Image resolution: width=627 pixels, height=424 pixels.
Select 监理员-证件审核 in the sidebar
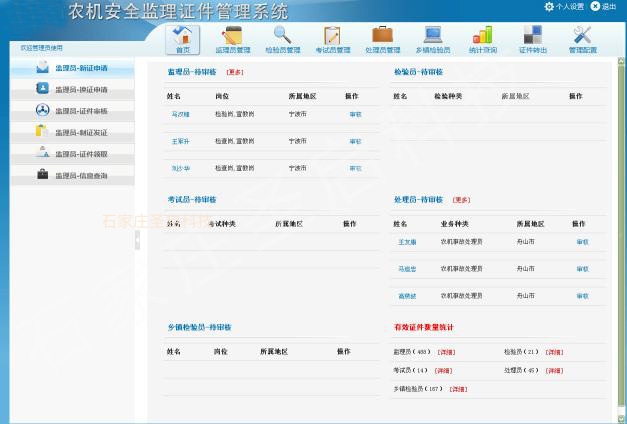pyautogui.click(x=72, y=111)
